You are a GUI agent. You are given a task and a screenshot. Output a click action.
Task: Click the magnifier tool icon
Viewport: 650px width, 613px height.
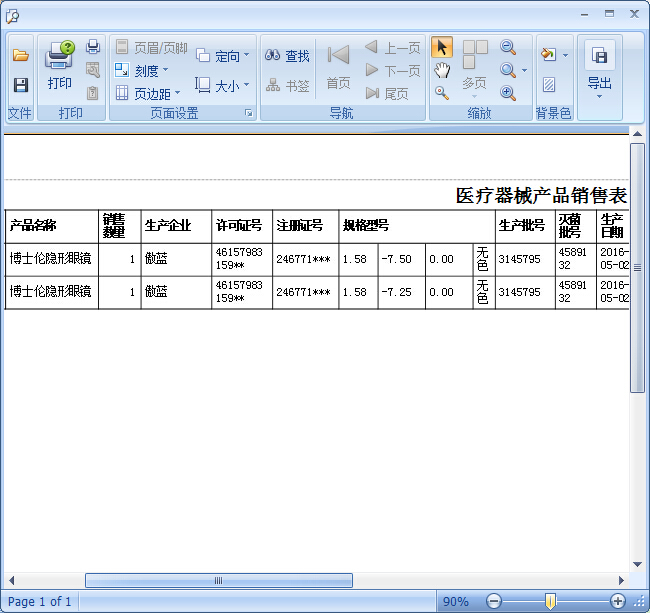(x=441, y=93)
